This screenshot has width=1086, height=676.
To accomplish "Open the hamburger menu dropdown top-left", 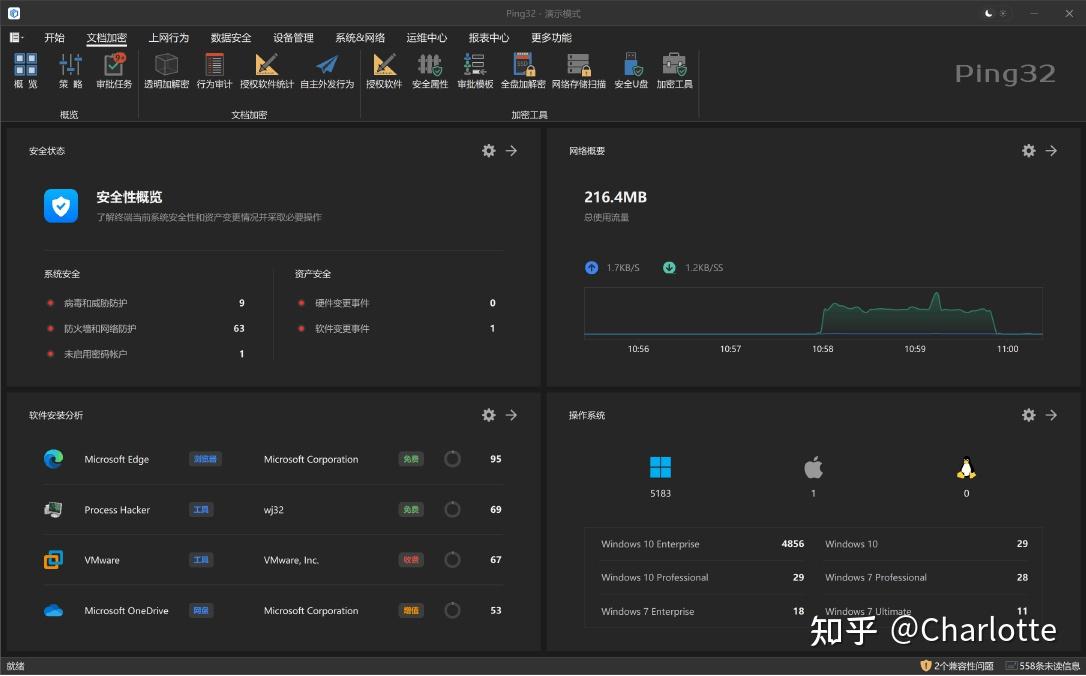I will click(14, 37).
